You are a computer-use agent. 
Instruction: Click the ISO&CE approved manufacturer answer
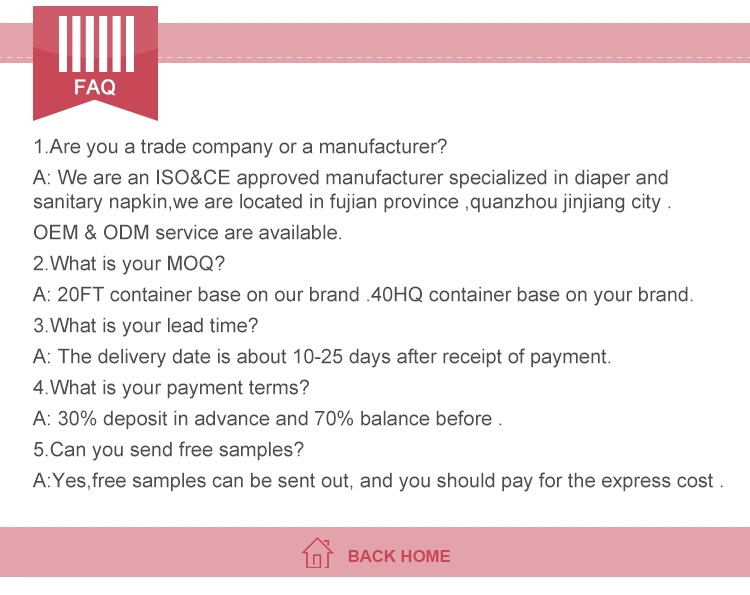351,177
